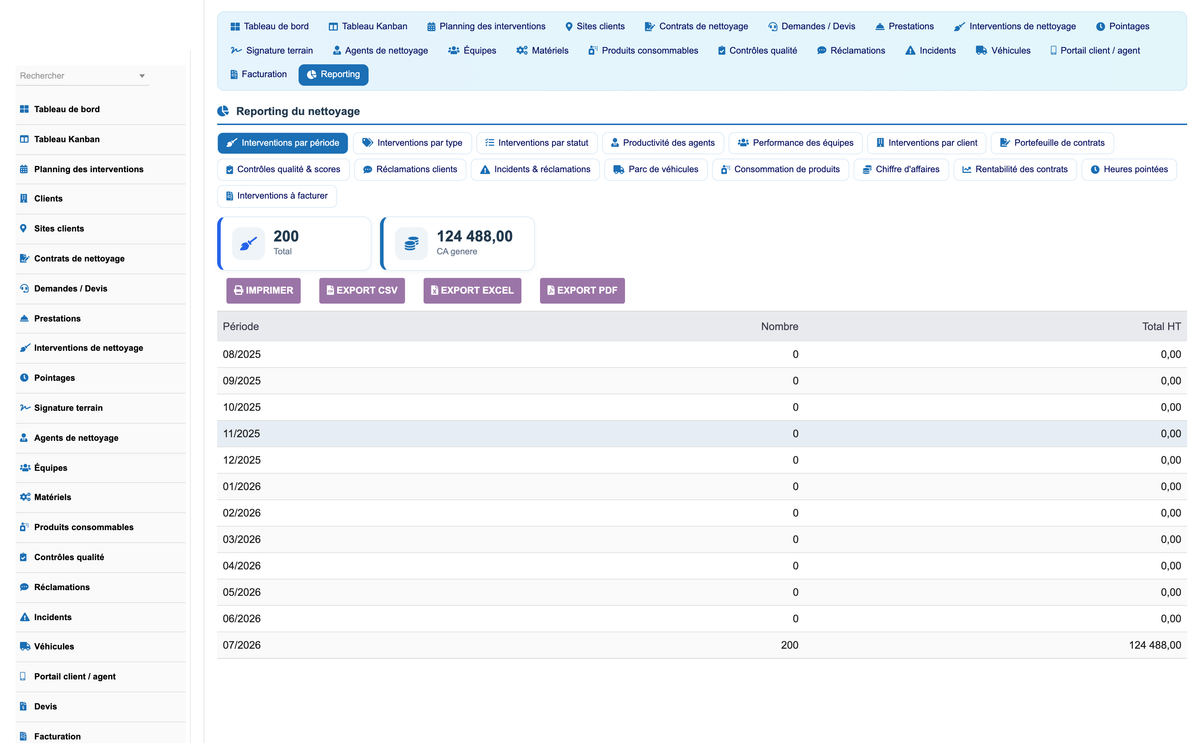The height and width of the screenshot is (743, 1200).
Task: Click the Pointages clock icon in sidebar
Action: pos(24,378)
